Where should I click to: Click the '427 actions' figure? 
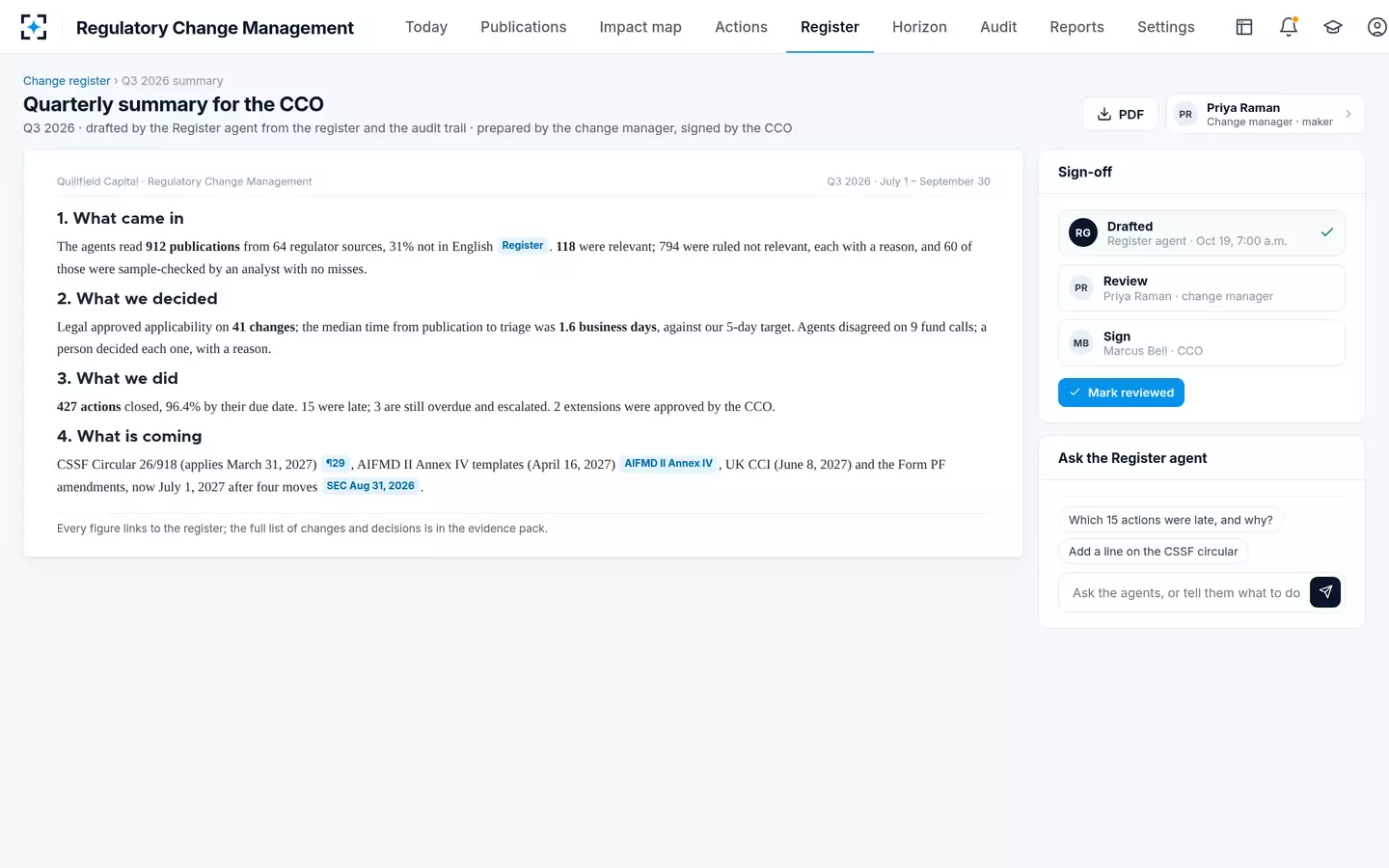click(89, 407)
